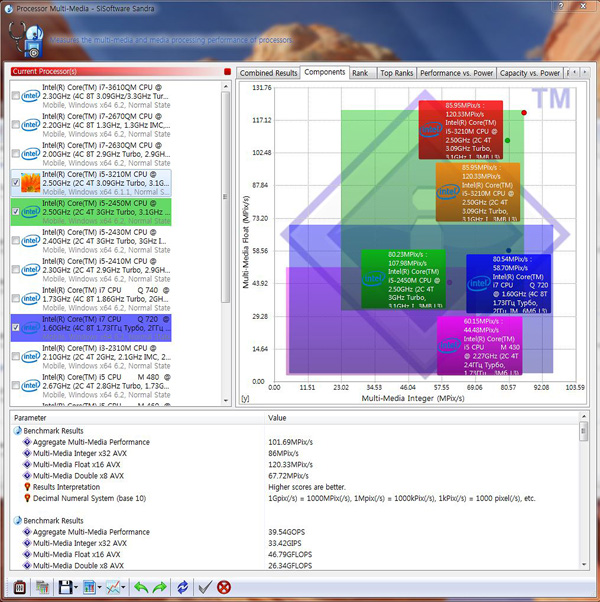Click Intel logo of i7-3610QM entry
This screenshot has width=600, height=602.
click(31, 96)
